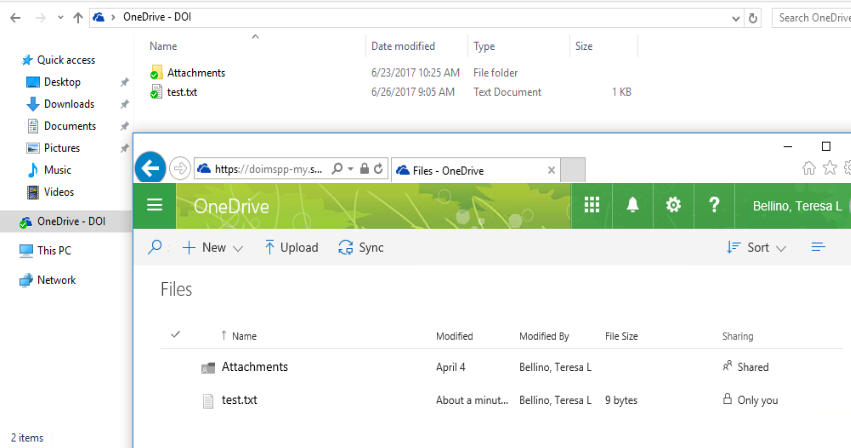
Task: Open Documents in navigation pane
Action: [69, 126]
